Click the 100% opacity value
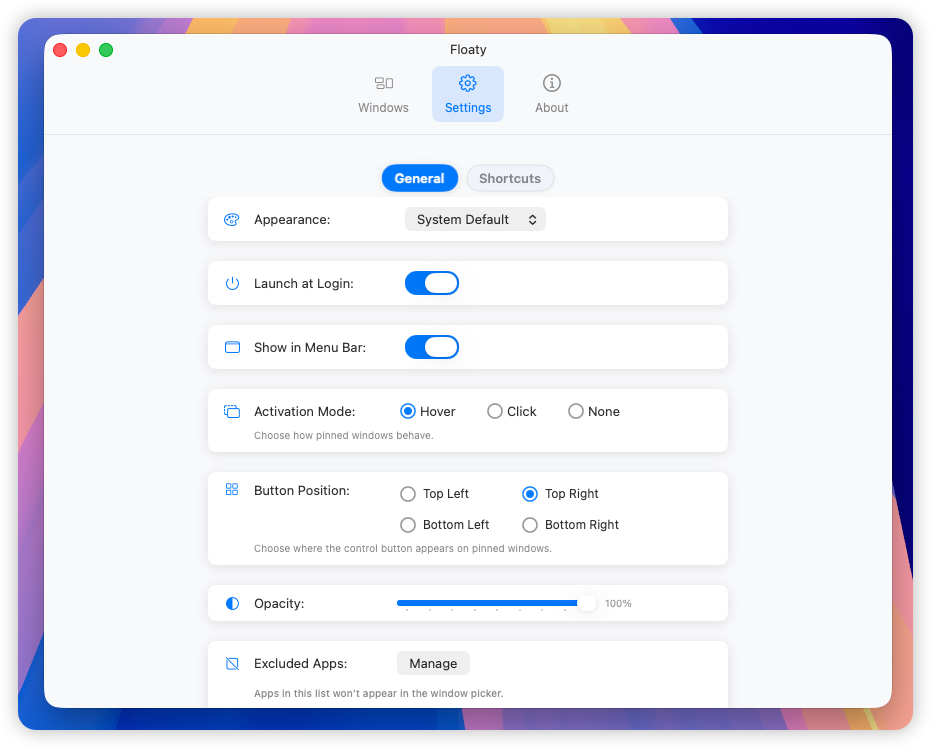Viewport: 931px width, 748px height. (x=618, y=603)
